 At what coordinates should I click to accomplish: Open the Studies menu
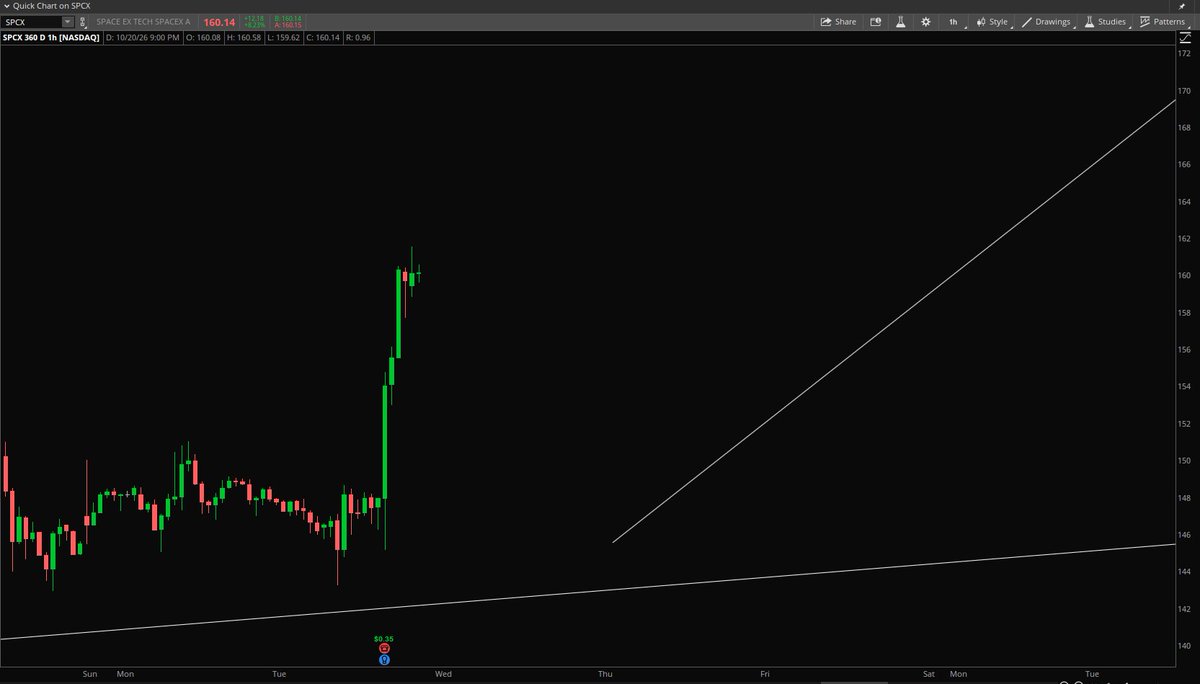(x=1105, y=21)
